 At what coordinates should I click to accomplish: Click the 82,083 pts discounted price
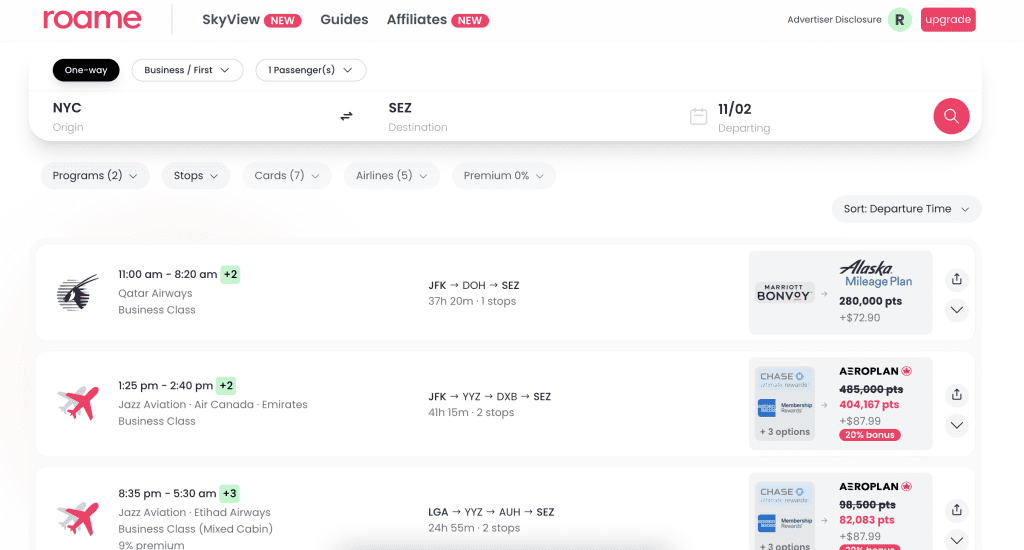[x=867, y=520]
